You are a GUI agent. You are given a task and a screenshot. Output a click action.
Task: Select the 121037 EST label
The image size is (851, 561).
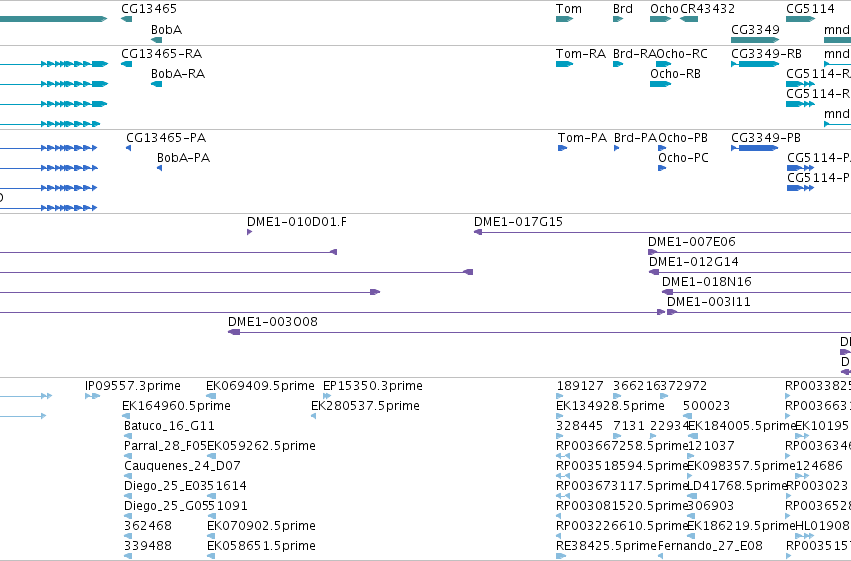(711, 447)
